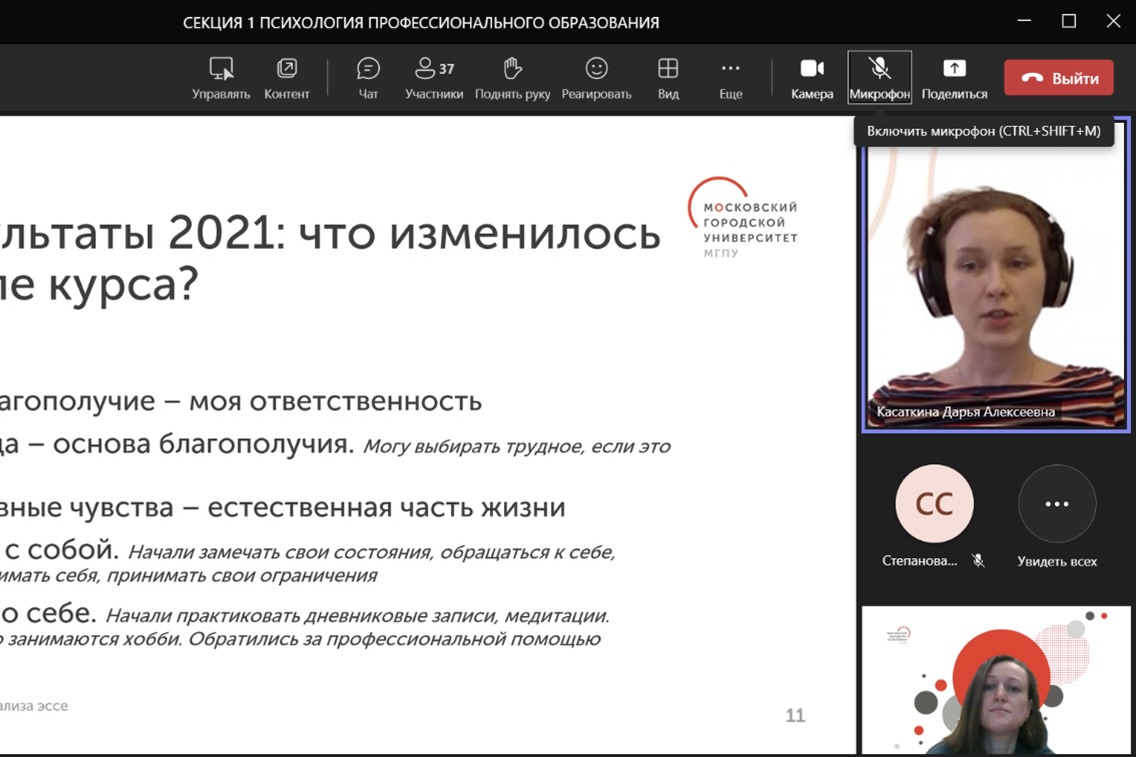Click the muted microphone icon beside Степанова

click(978, 561)
